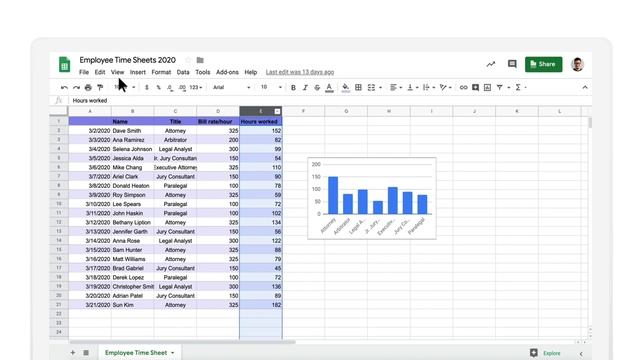This screenshot has width=640, height=360.
Task: Open the text wrapping dropdown
Action: [x=429, y=87]
